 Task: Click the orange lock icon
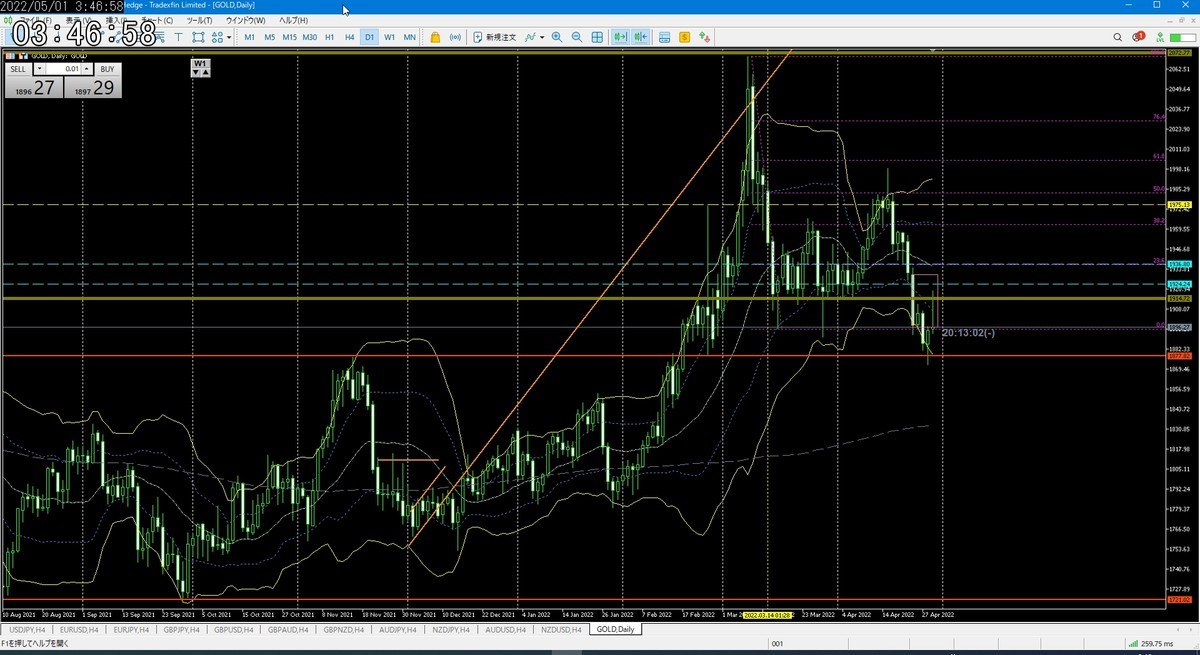[435, 37]
